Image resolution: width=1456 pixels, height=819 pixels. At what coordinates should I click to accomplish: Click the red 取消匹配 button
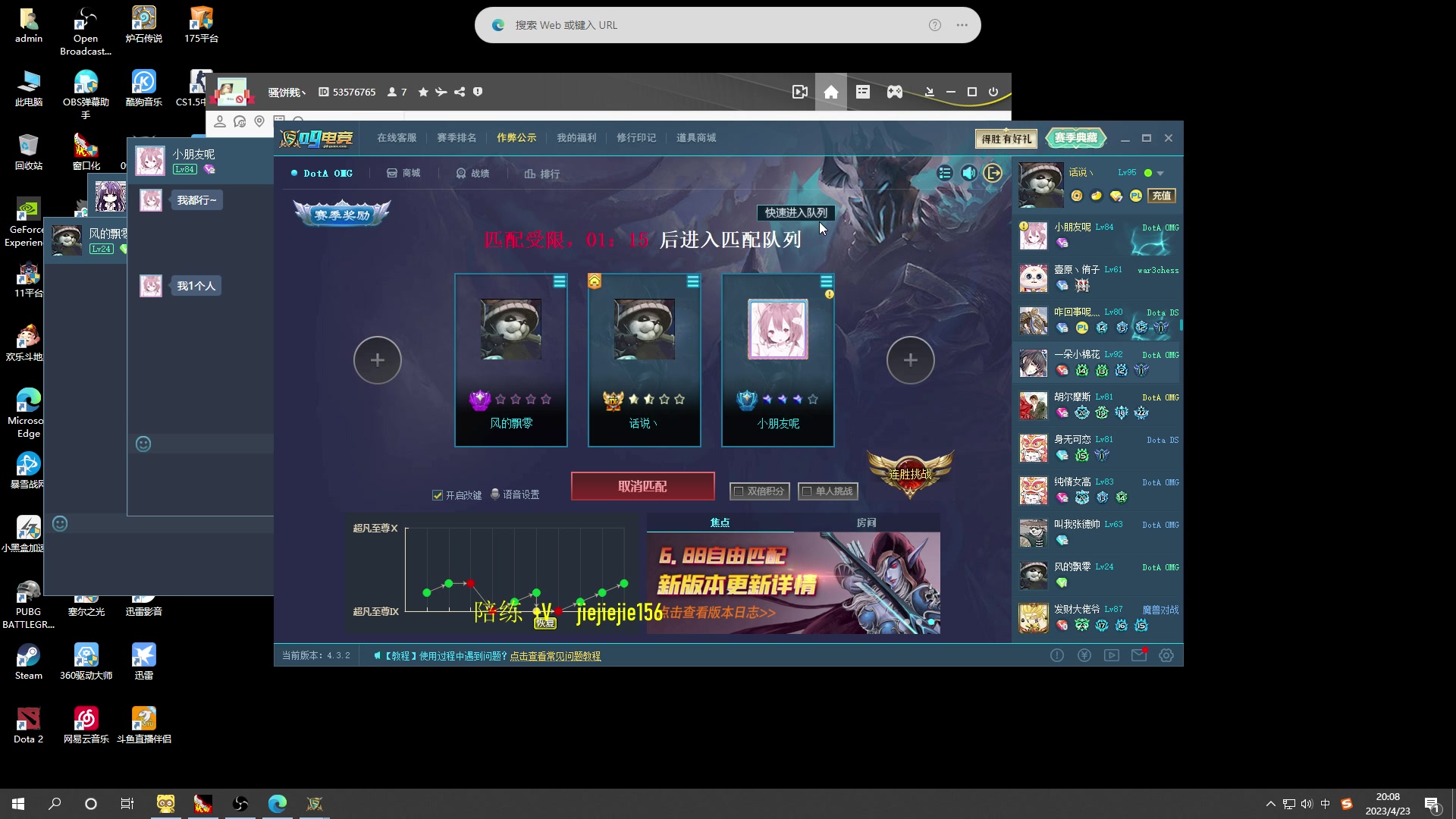pyautogui.click(x=642, y=486)
